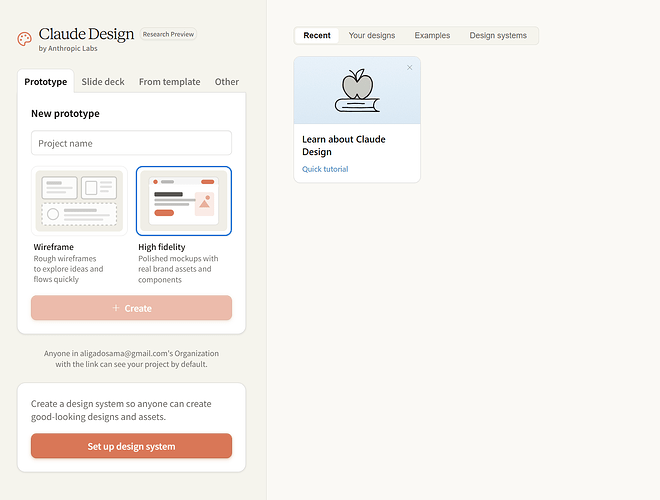The image size is (660, 500).
Task: Click the Learn about Claude Design title
Action: tap(344, 146)
